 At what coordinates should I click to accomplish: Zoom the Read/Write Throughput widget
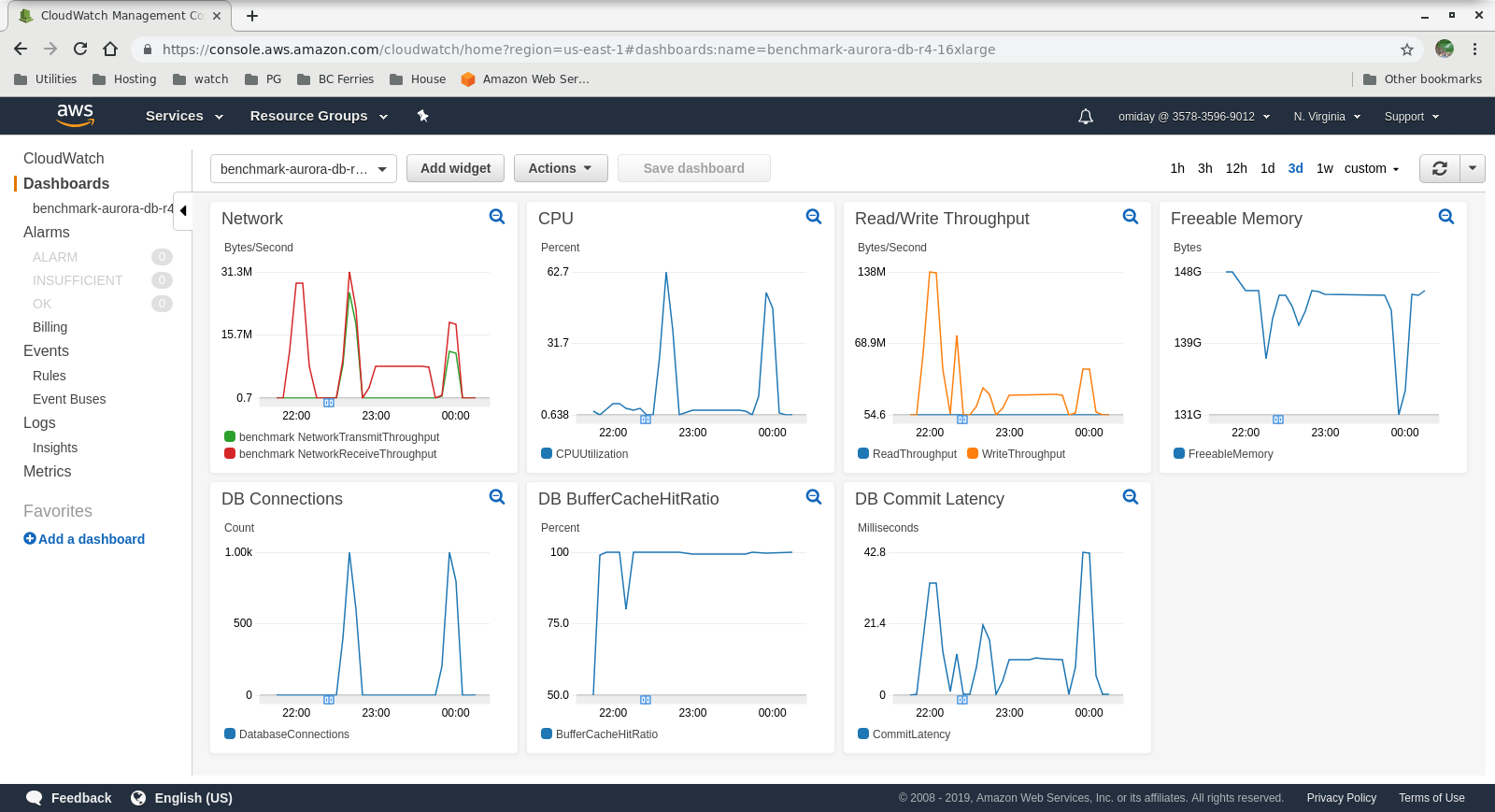(1131, 217)
